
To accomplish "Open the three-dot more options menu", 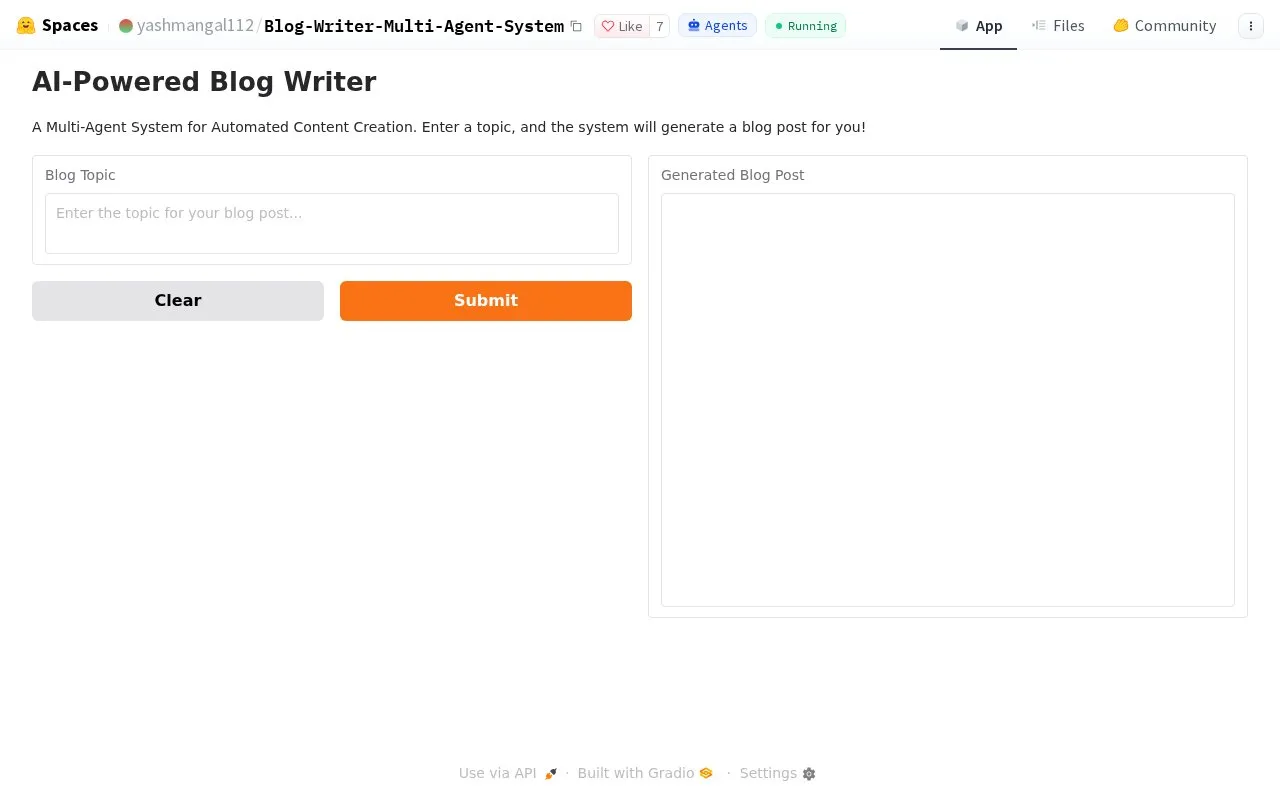I will pyautogui.click(x=1251, y=26).
